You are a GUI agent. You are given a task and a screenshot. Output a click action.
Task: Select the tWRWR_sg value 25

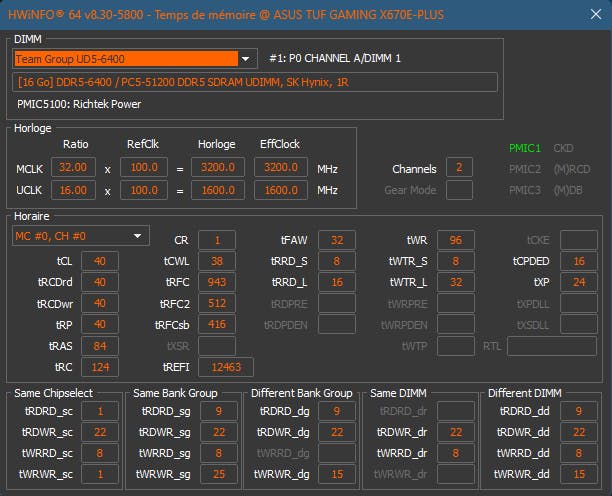(x=217, y=473)
